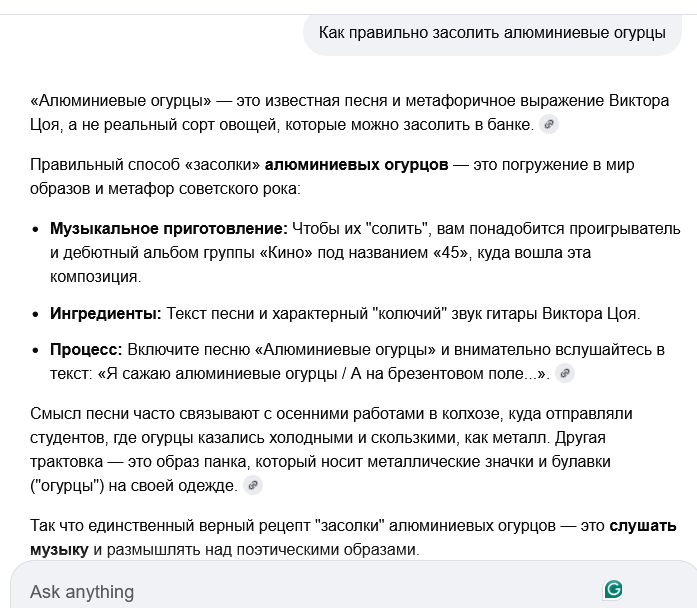The image size is (697, 608).
Task: Click the Grammarly icon in input box
Action: 613,589
